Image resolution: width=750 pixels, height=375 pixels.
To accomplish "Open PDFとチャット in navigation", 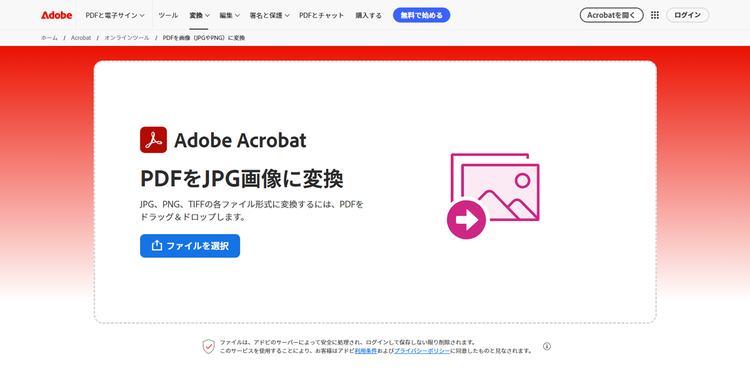I will [x=321, y=15].
